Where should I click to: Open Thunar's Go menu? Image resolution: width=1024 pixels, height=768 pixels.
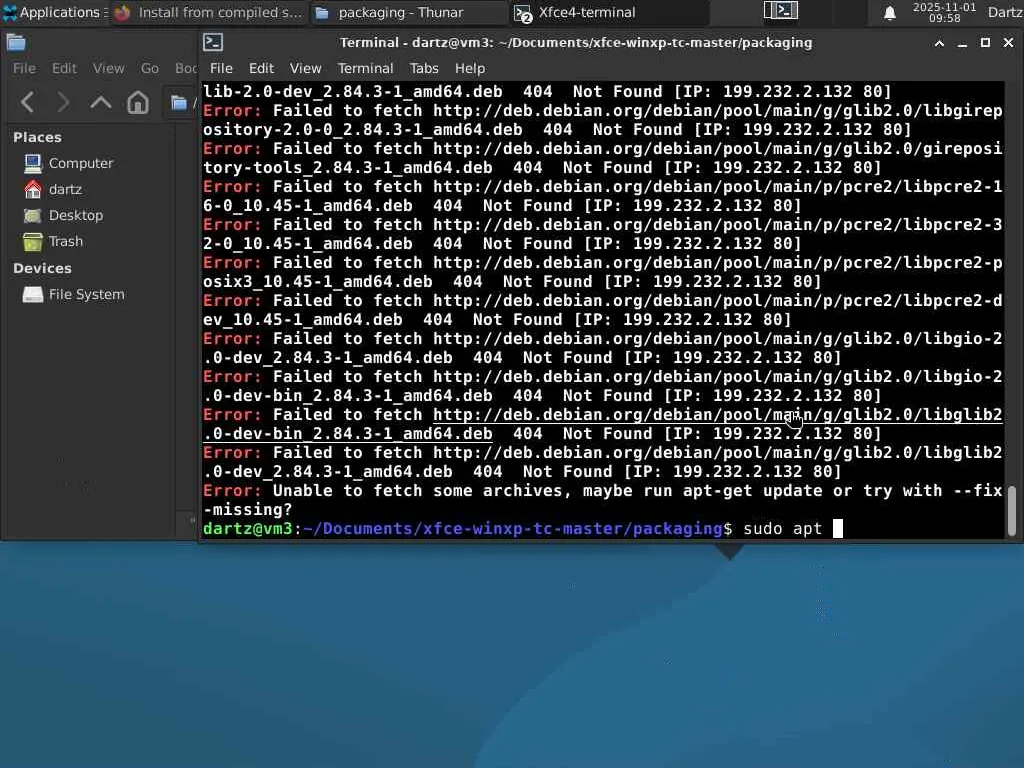150,68
